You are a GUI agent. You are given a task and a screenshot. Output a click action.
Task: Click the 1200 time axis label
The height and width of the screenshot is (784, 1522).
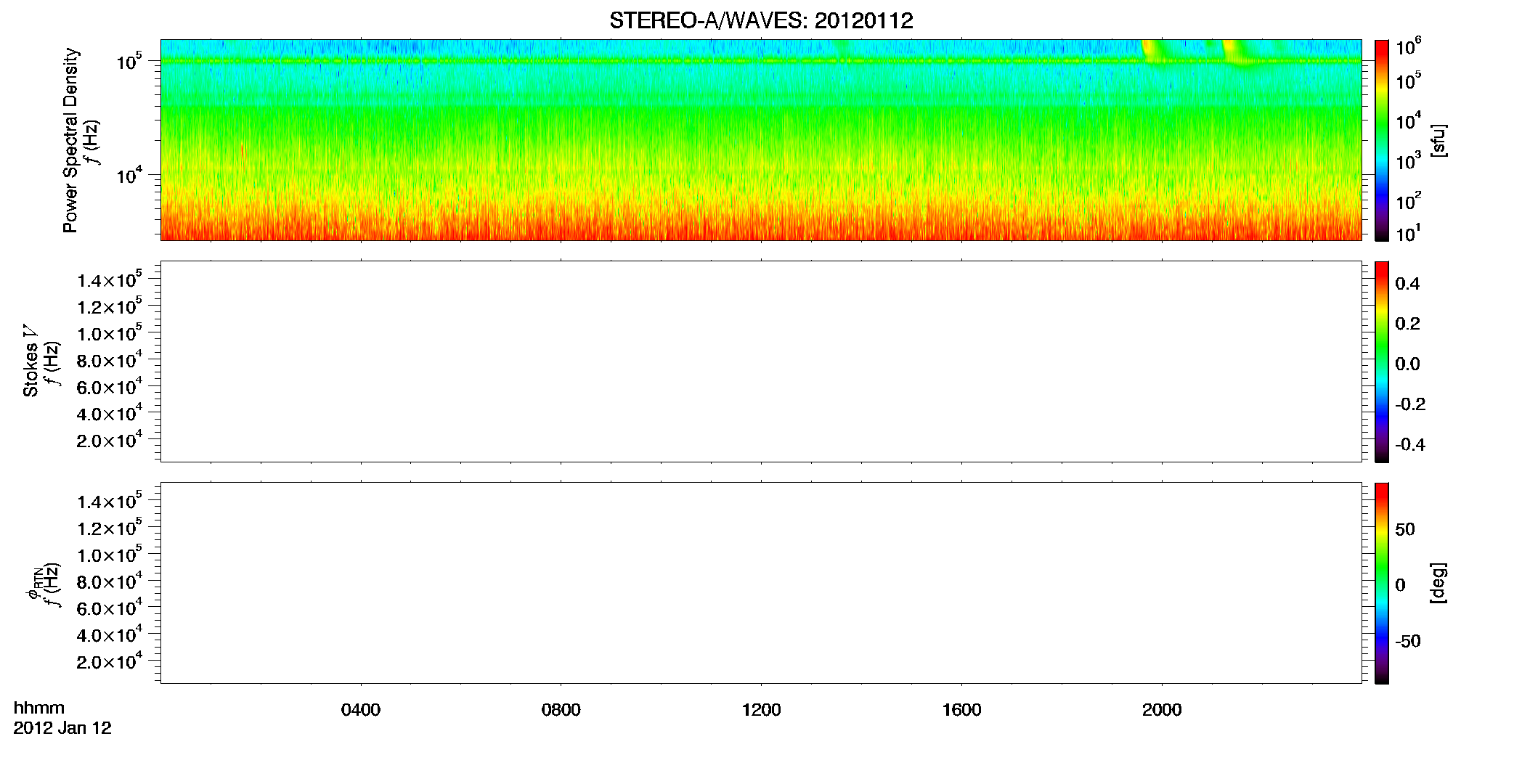(x=761, y=710)
